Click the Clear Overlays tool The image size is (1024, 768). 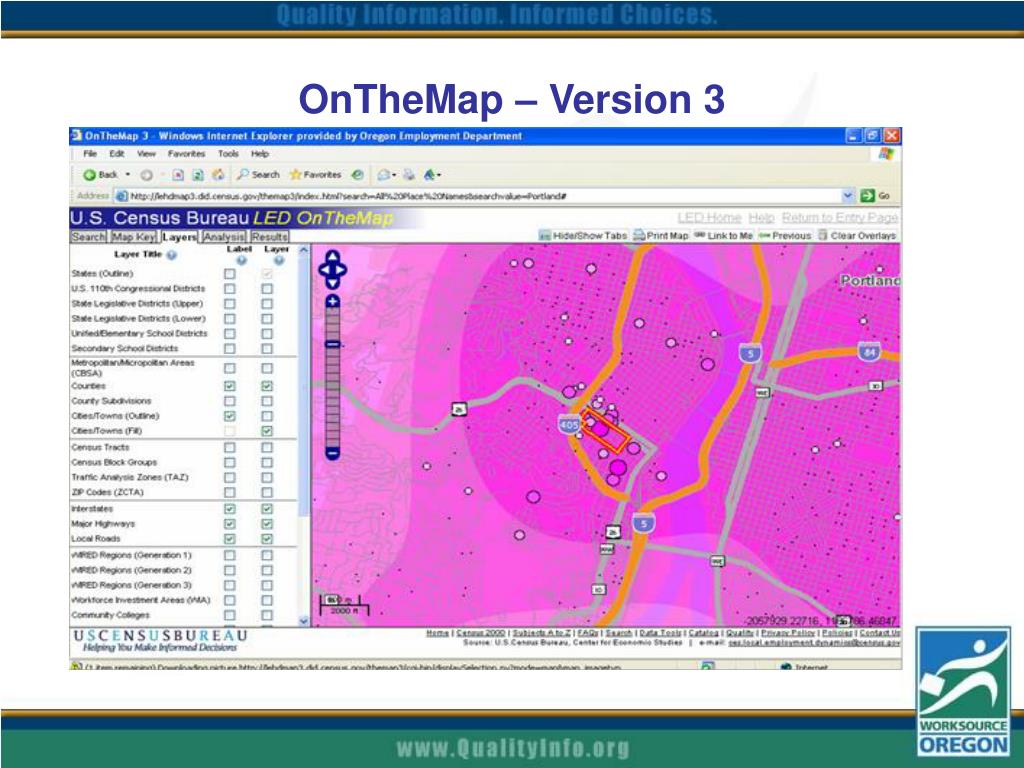(x=857, y=236)
